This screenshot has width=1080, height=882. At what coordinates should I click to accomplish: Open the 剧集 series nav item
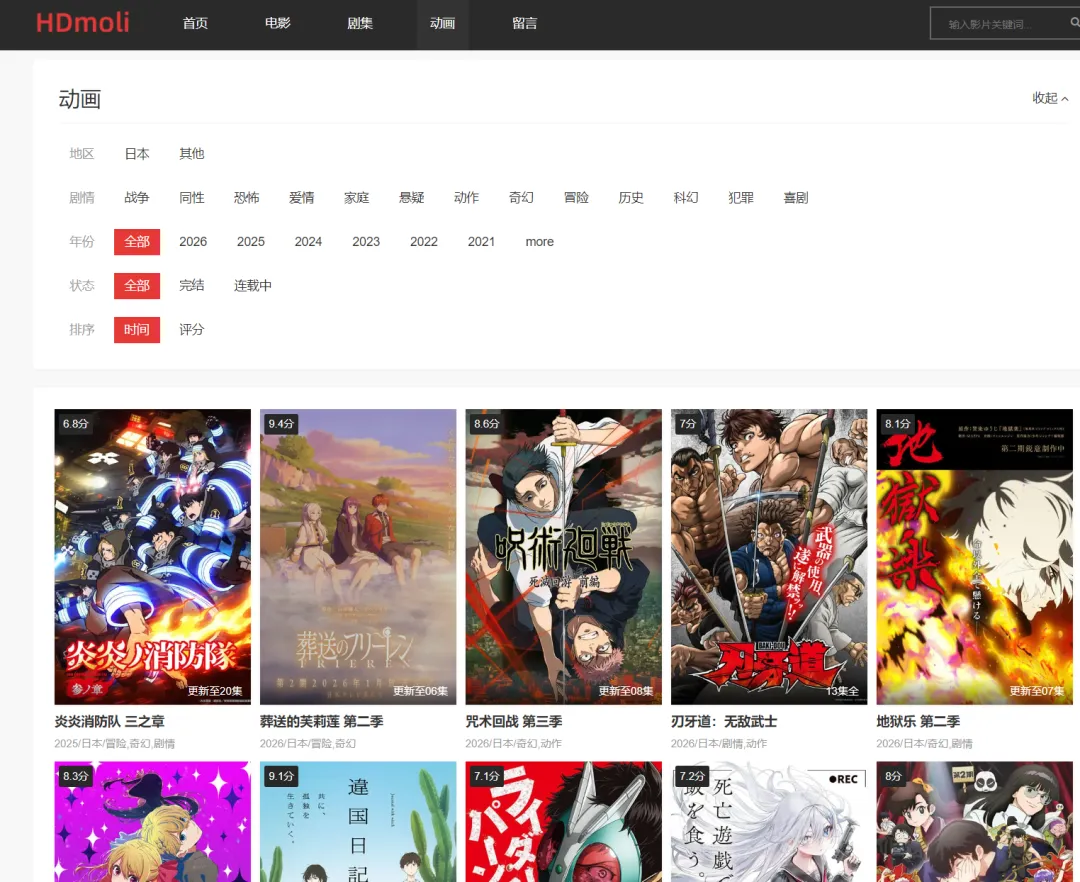pos(360,23)
